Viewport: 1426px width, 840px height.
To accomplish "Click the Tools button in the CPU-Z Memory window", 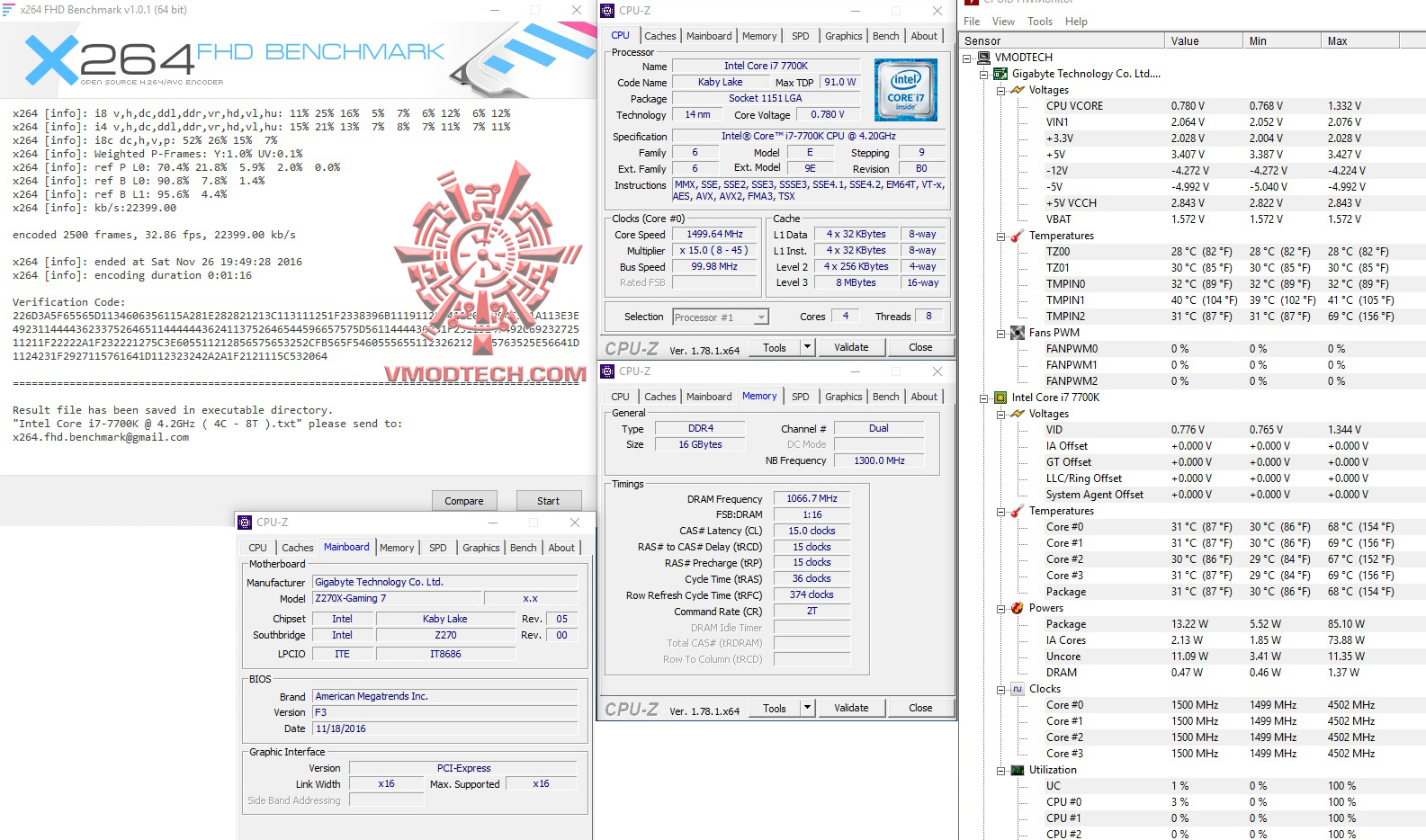I will point(775,708).
